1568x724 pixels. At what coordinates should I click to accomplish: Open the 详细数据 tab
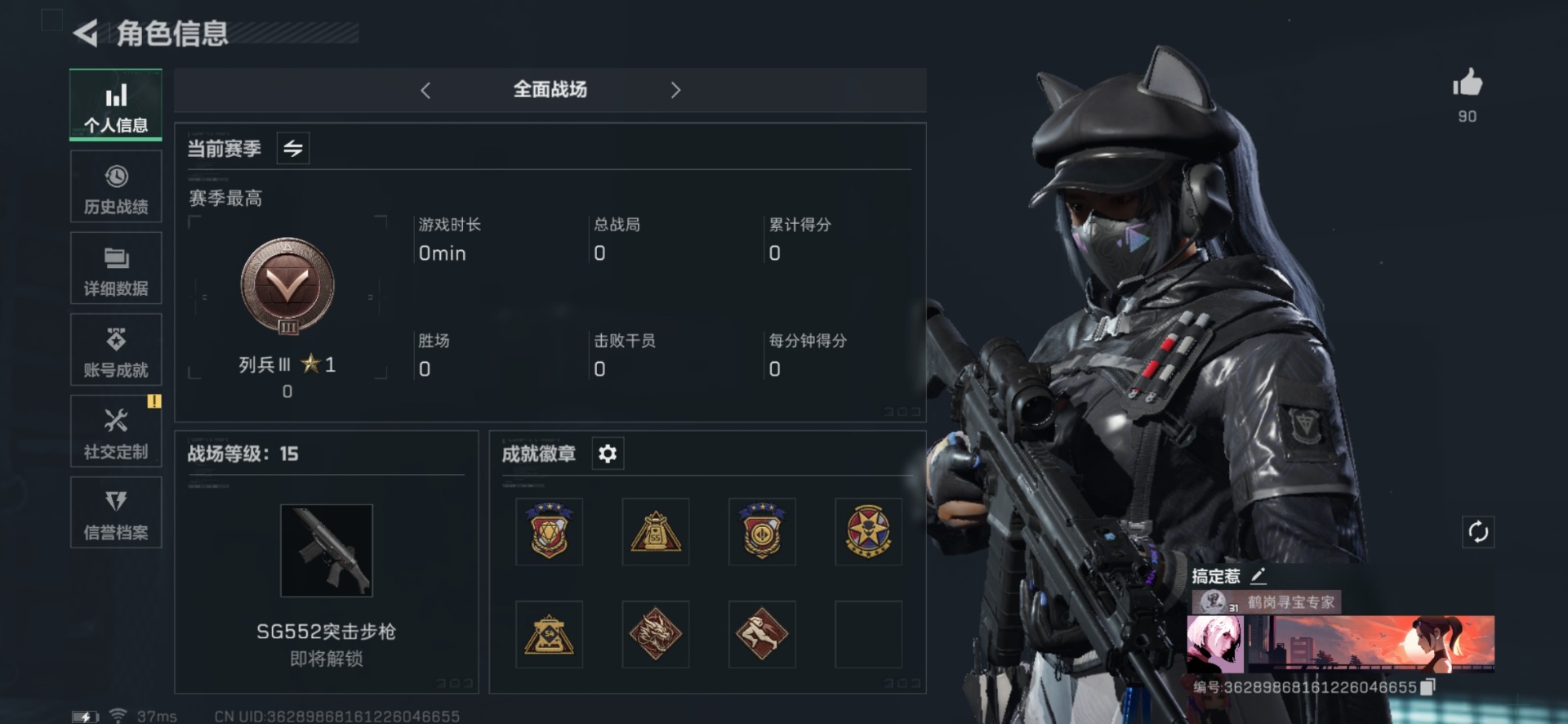116,268
